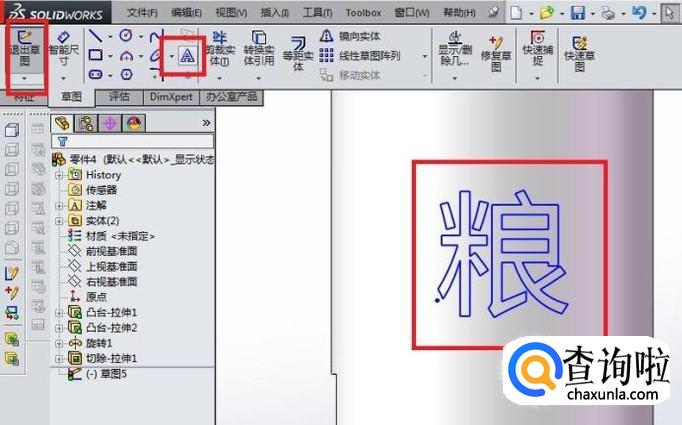Open the 文件(F) menu

pyautogui.click(x=142, y=13)
